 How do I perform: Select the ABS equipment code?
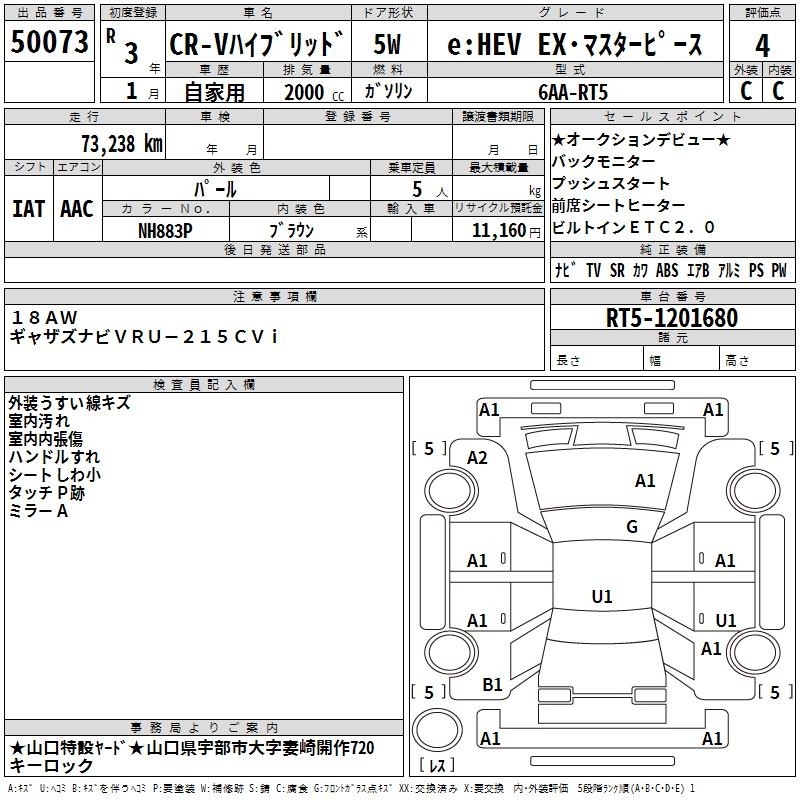pos(666,271)
